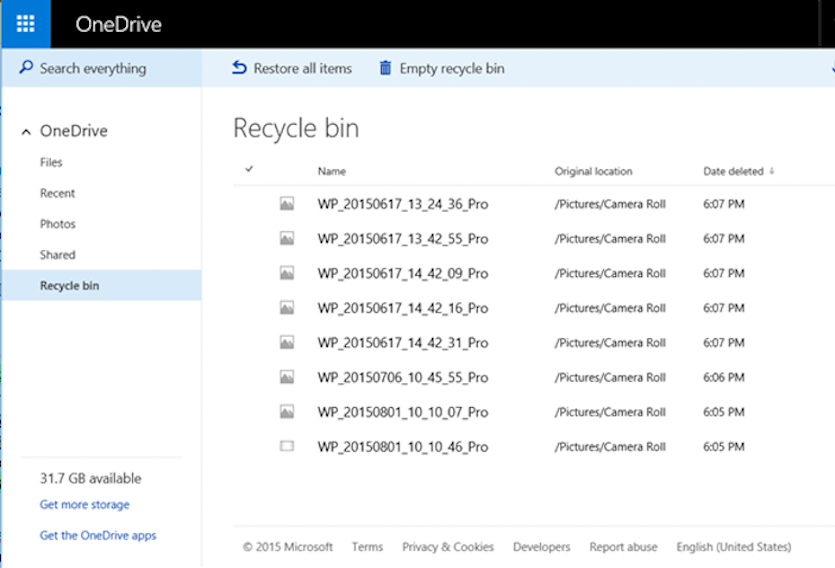Open the Get more storage link
This screenshot has height=568, width=835.
(x=85, y=505)
